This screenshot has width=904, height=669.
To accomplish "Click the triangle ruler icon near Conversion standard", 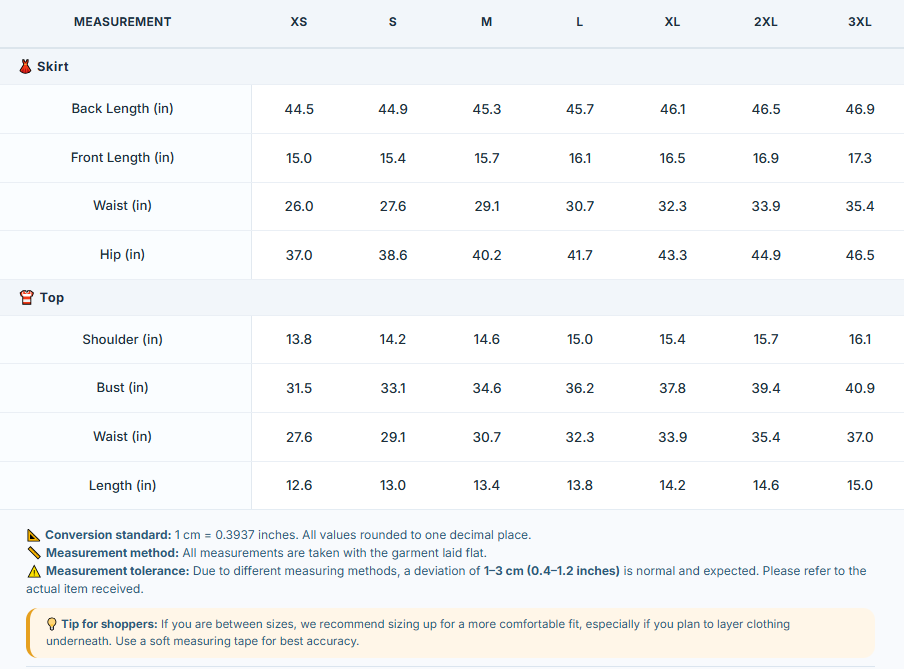I will click(33, 535).
